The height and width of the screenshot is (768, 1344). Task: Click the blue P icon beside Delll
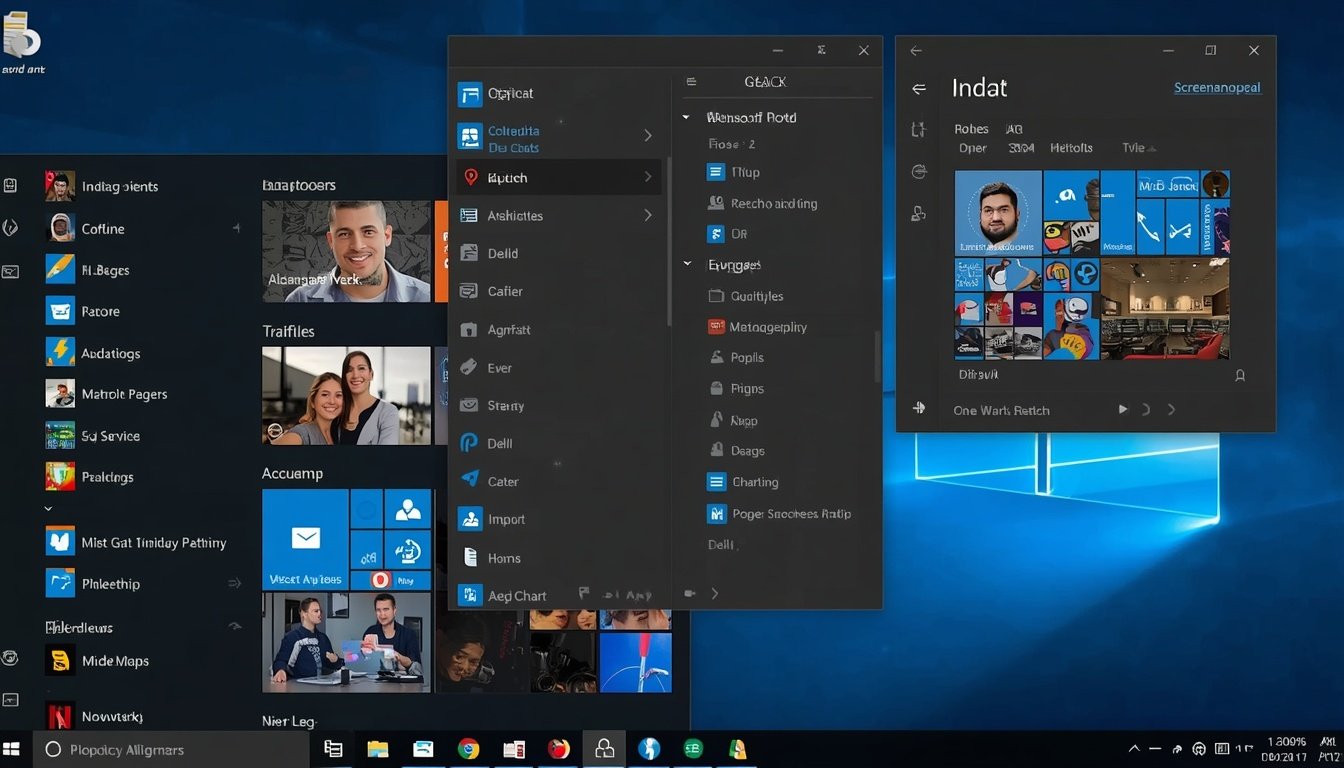click(469, 443)
